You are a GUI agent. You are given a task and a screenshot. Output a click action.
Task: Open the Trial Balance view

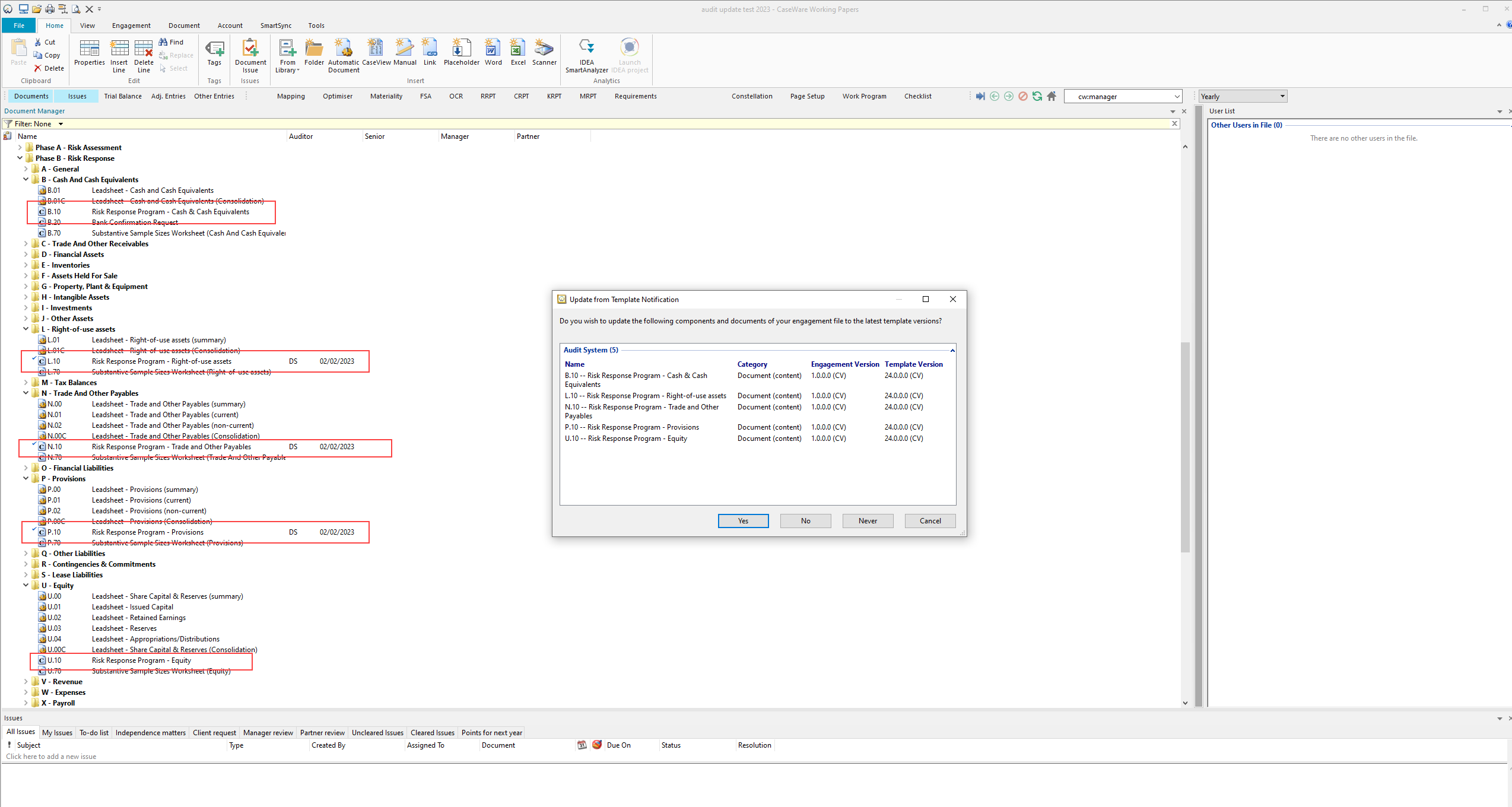123,96
